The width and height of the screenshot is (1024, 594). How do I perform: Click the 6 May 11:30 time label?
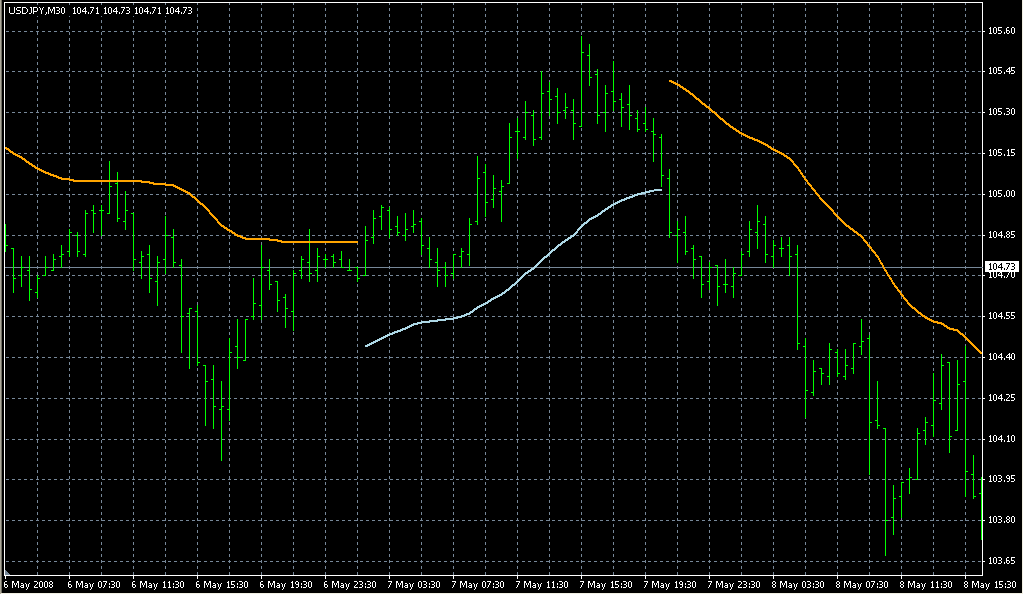point(158,584)
